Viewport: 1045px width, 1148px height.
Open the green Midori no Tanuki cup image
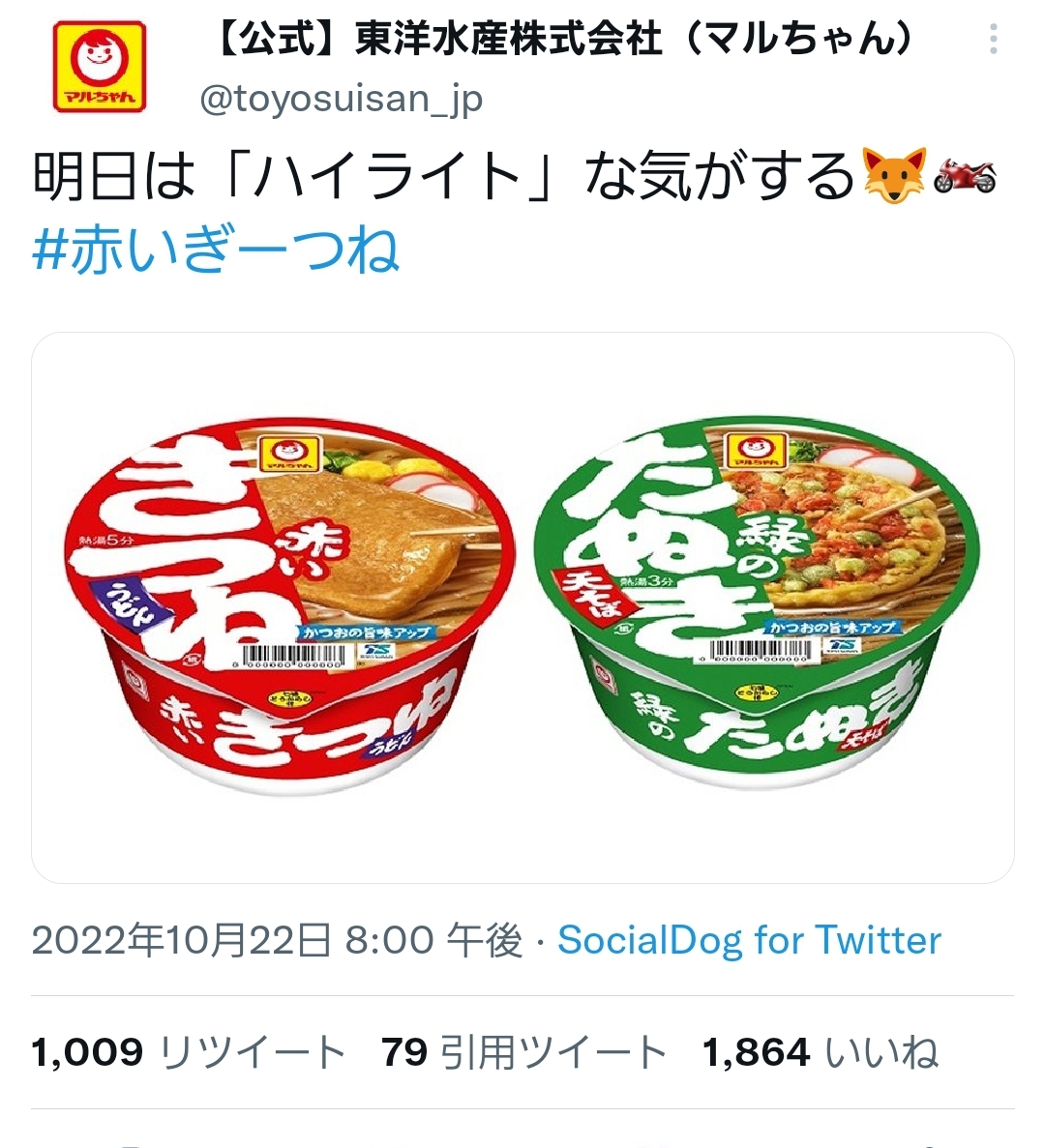(757, 604)
